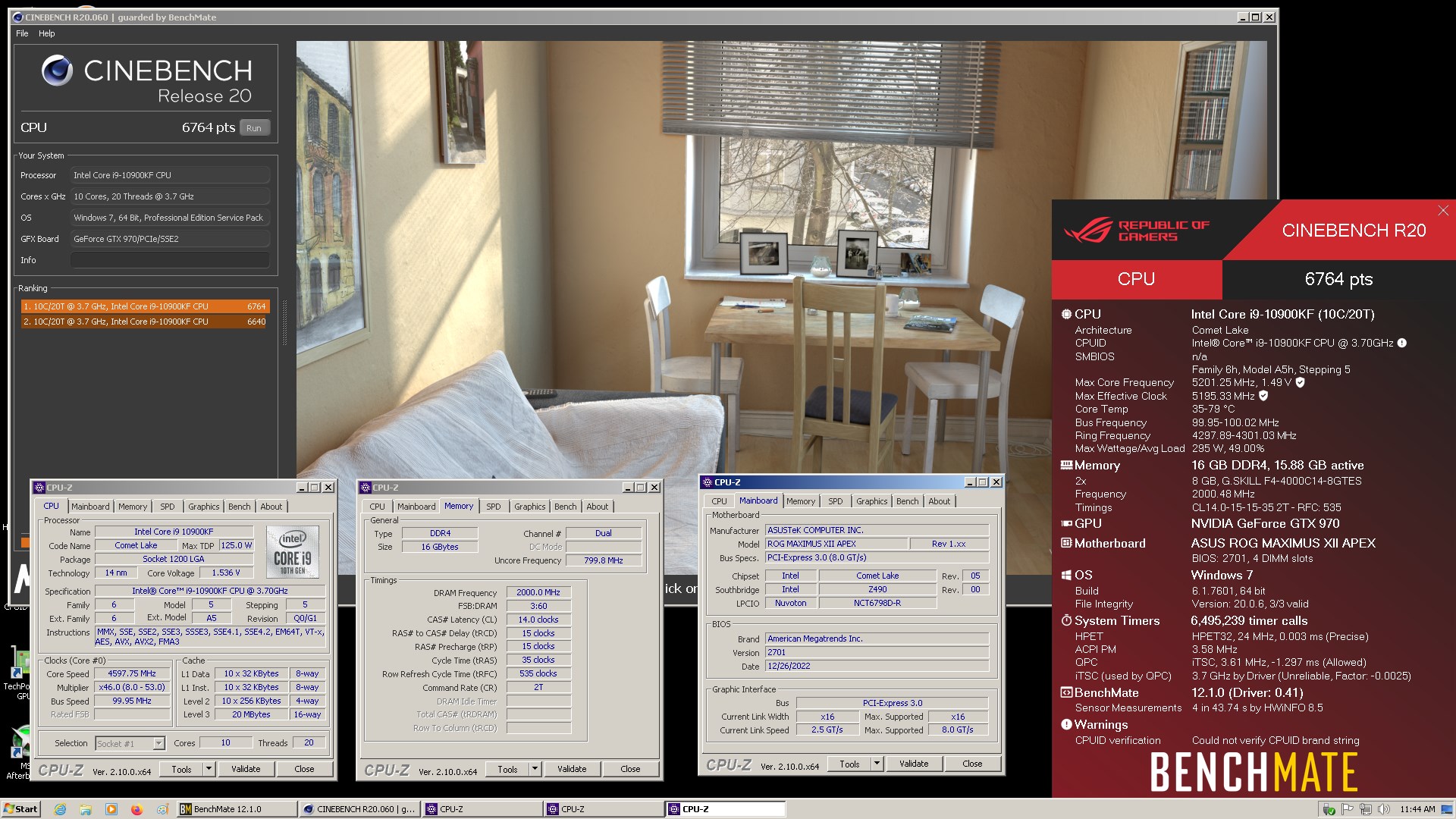The image size is (1456, 819).
Task: Click the Safely Remove Hardware tray icon
Action: [x=1329, y=809]
